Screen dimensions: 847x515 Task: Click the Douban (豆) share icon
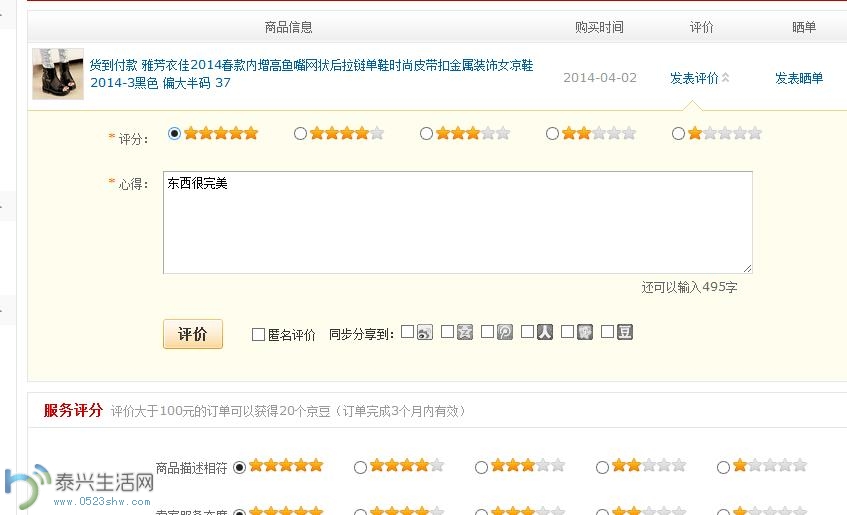click(x=625, y=333)
